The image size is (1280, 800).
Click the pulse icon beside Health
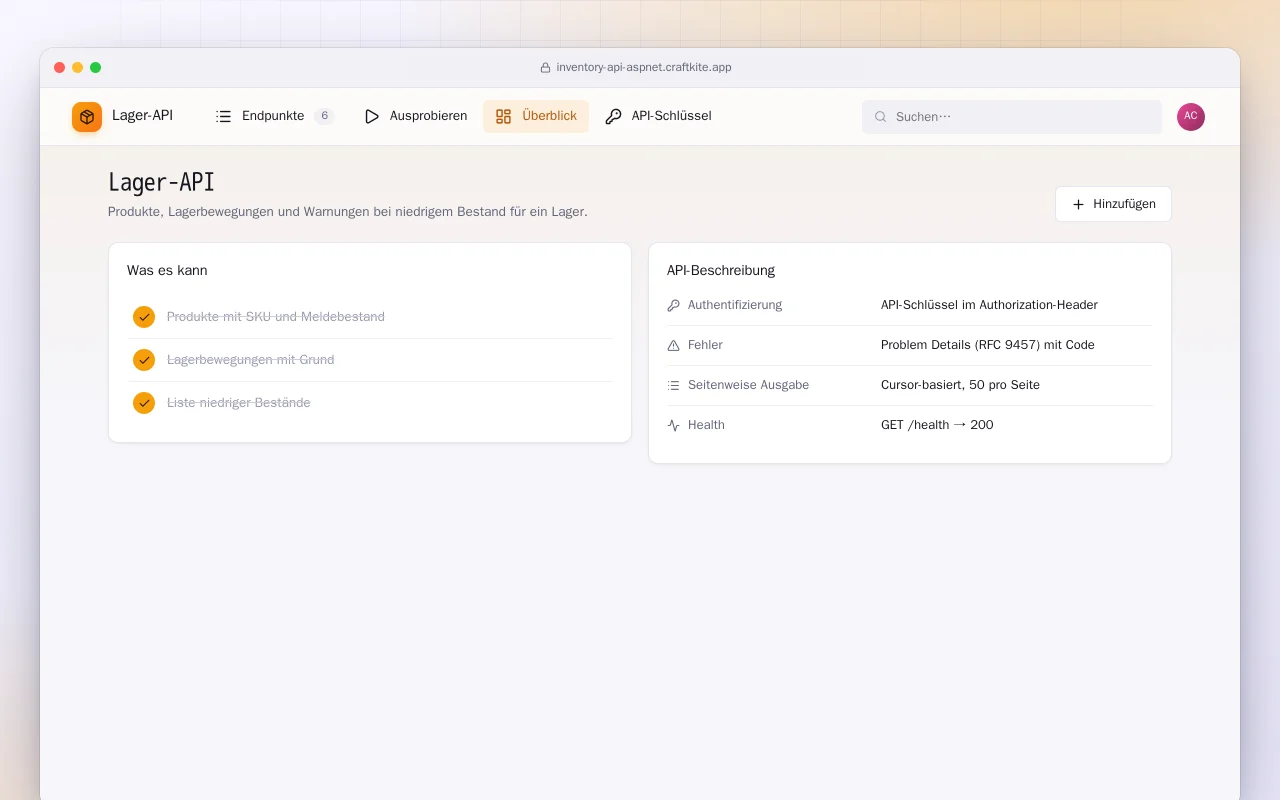pyautogui.click(x=673, y=425)
